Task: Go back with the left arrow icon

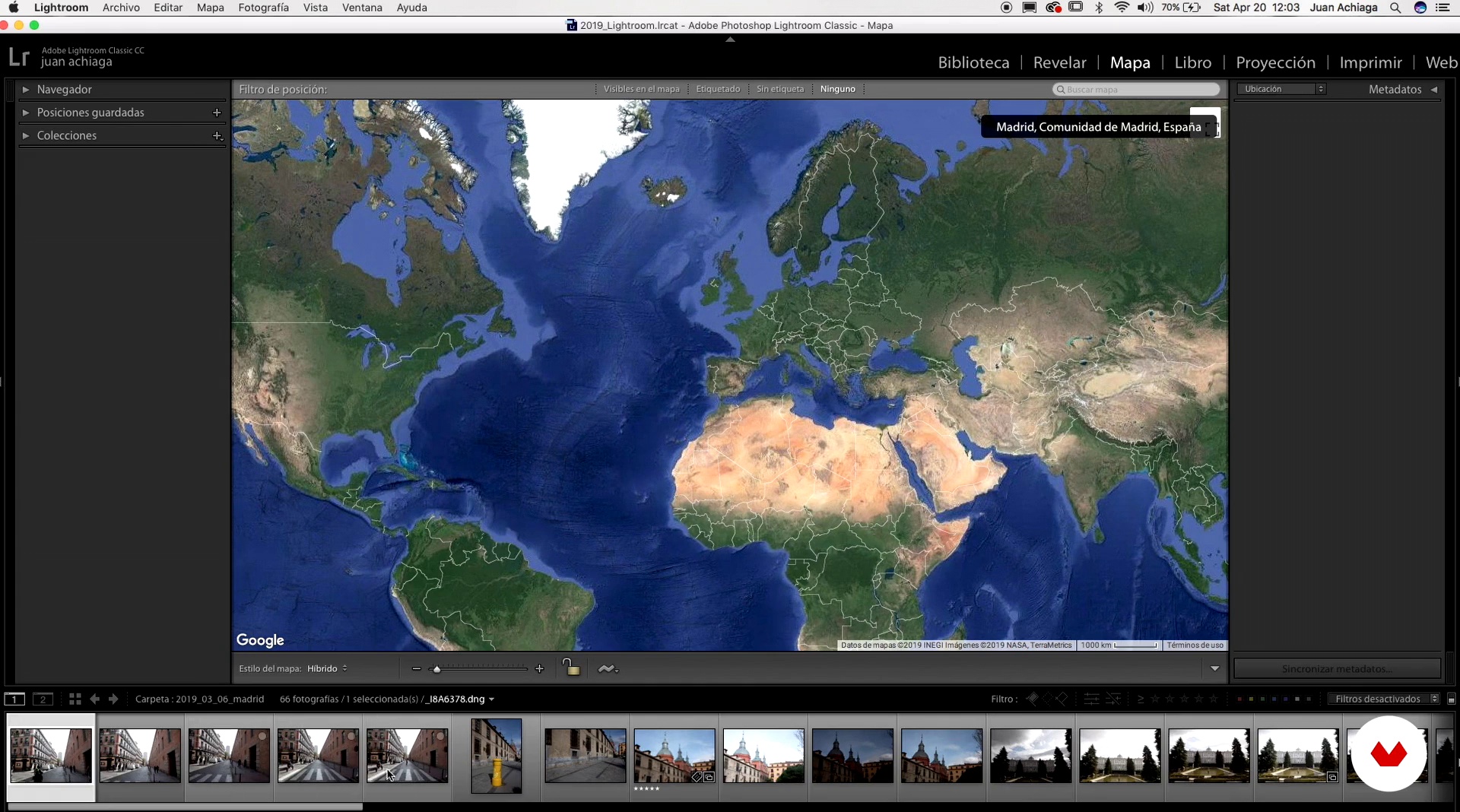Action: coord(94,699)
